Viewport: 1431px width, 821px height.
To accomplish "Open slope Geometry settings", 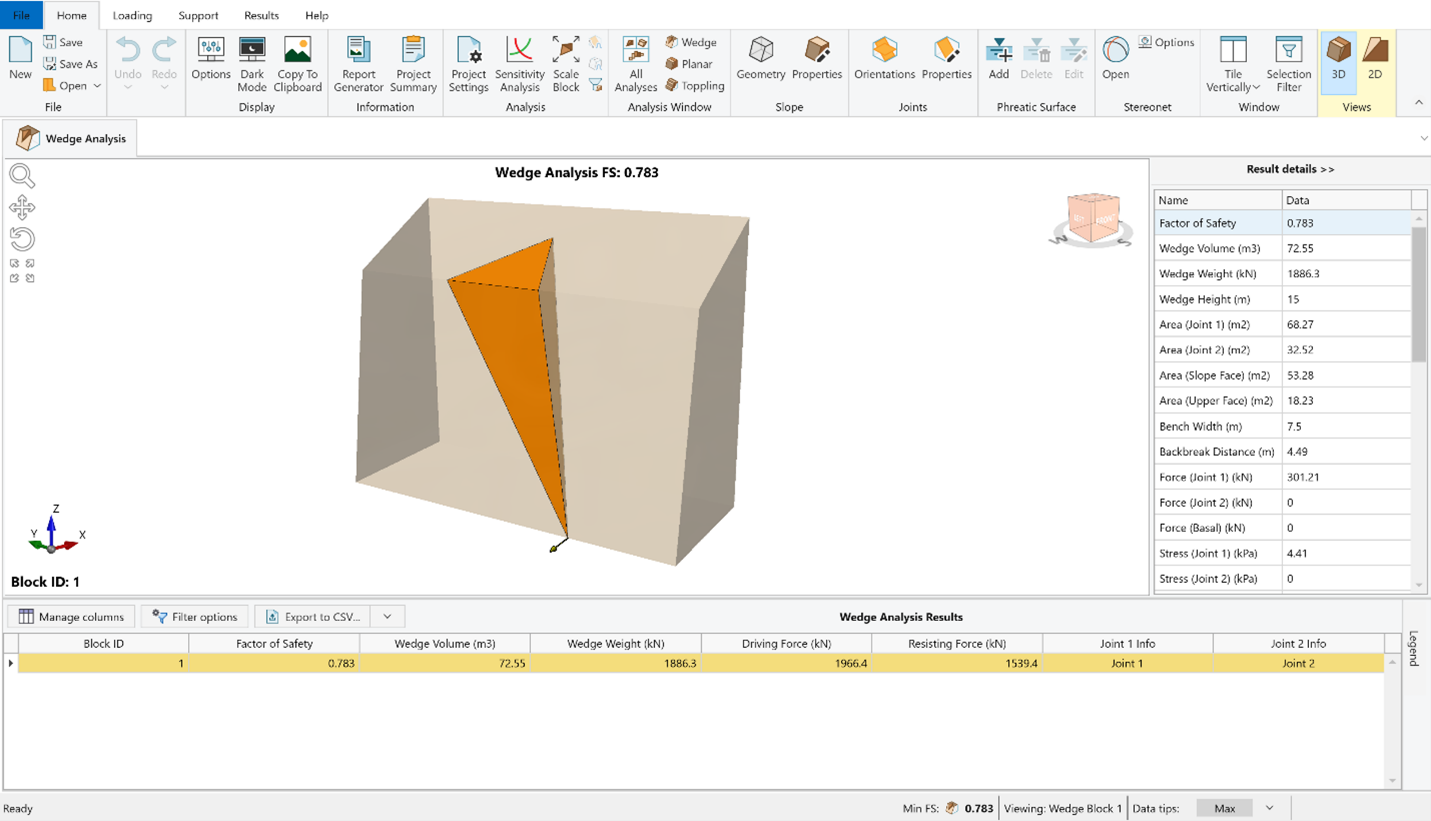I will point(760,60).
